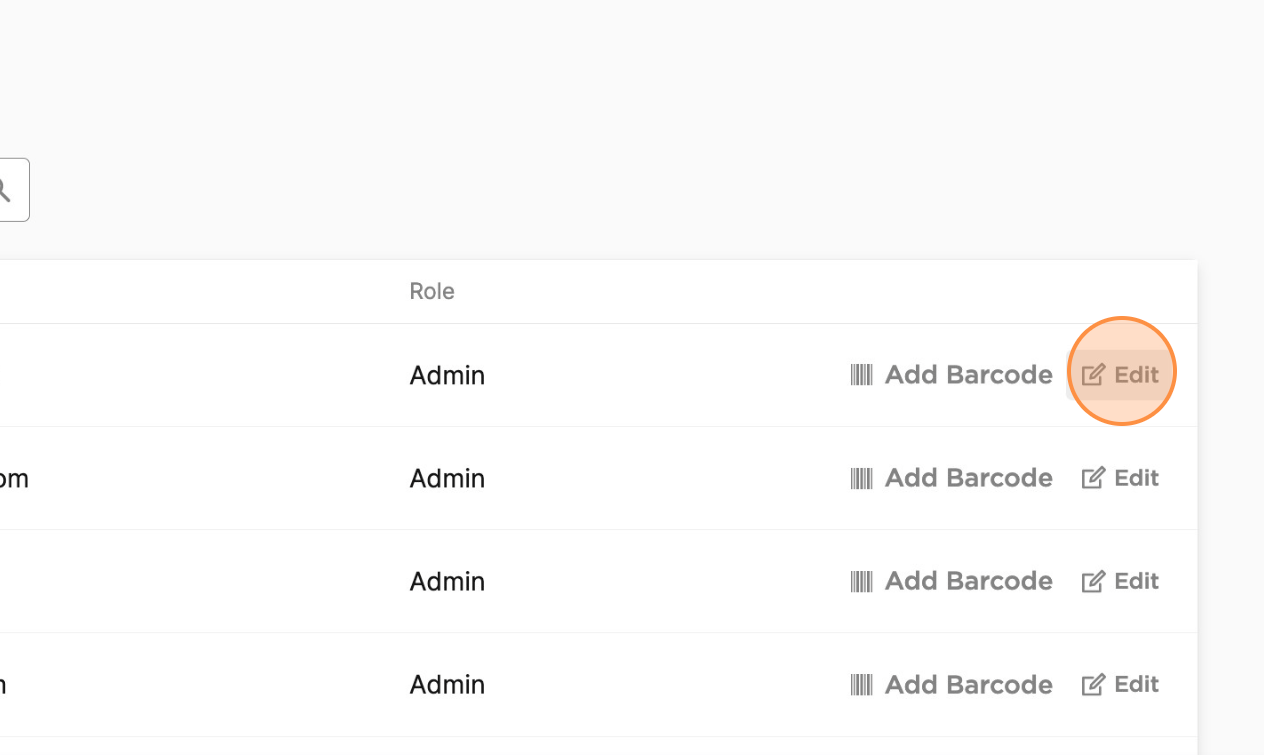Click the barcode icon in the third row
Viewport: 1264px width, 756px height.
(861, 581)
